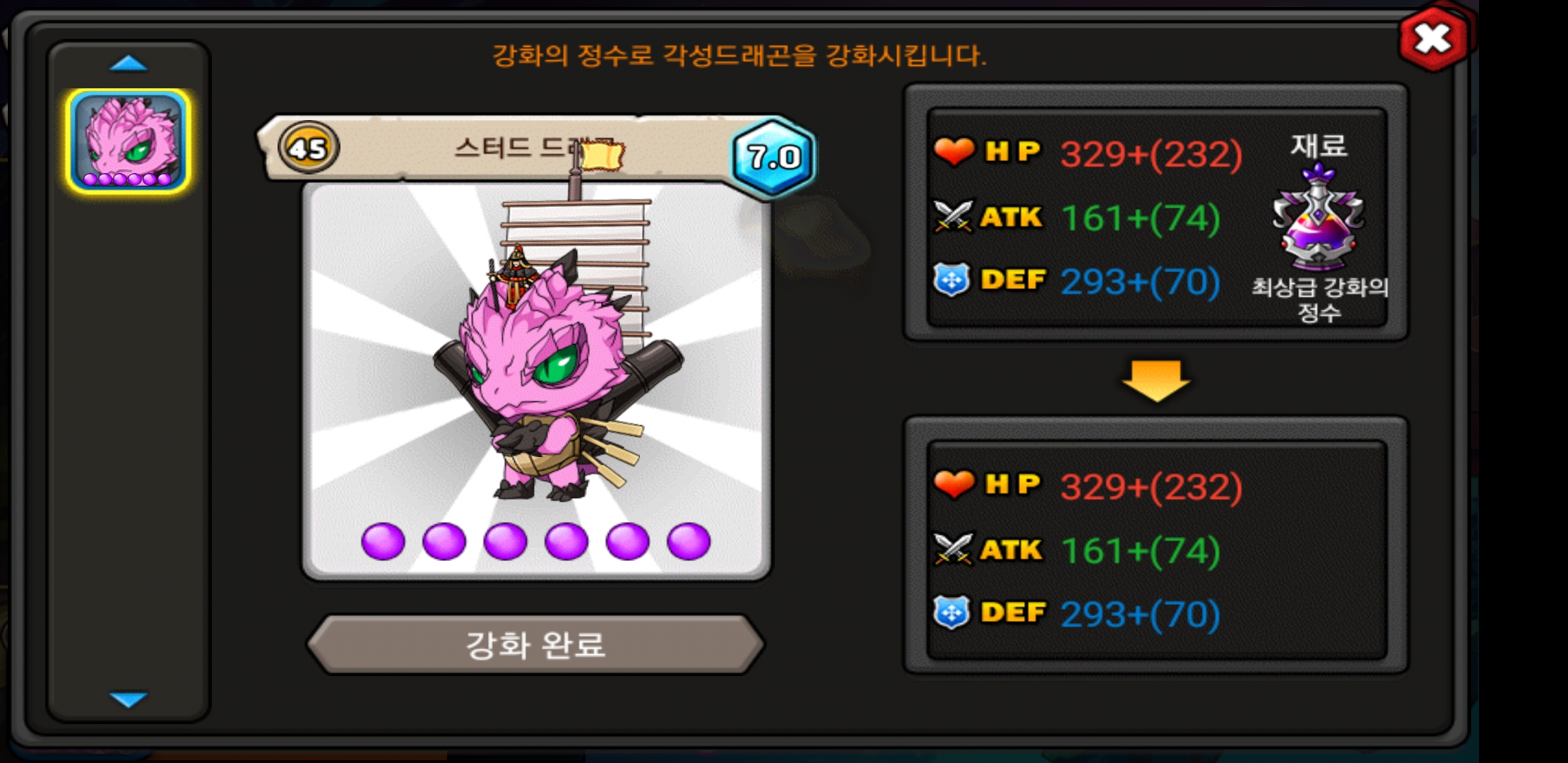The width and height of the screenshot is (1568, 763).
Task: Tap the 재료 material label
Action: click(x=1319, y=146)
